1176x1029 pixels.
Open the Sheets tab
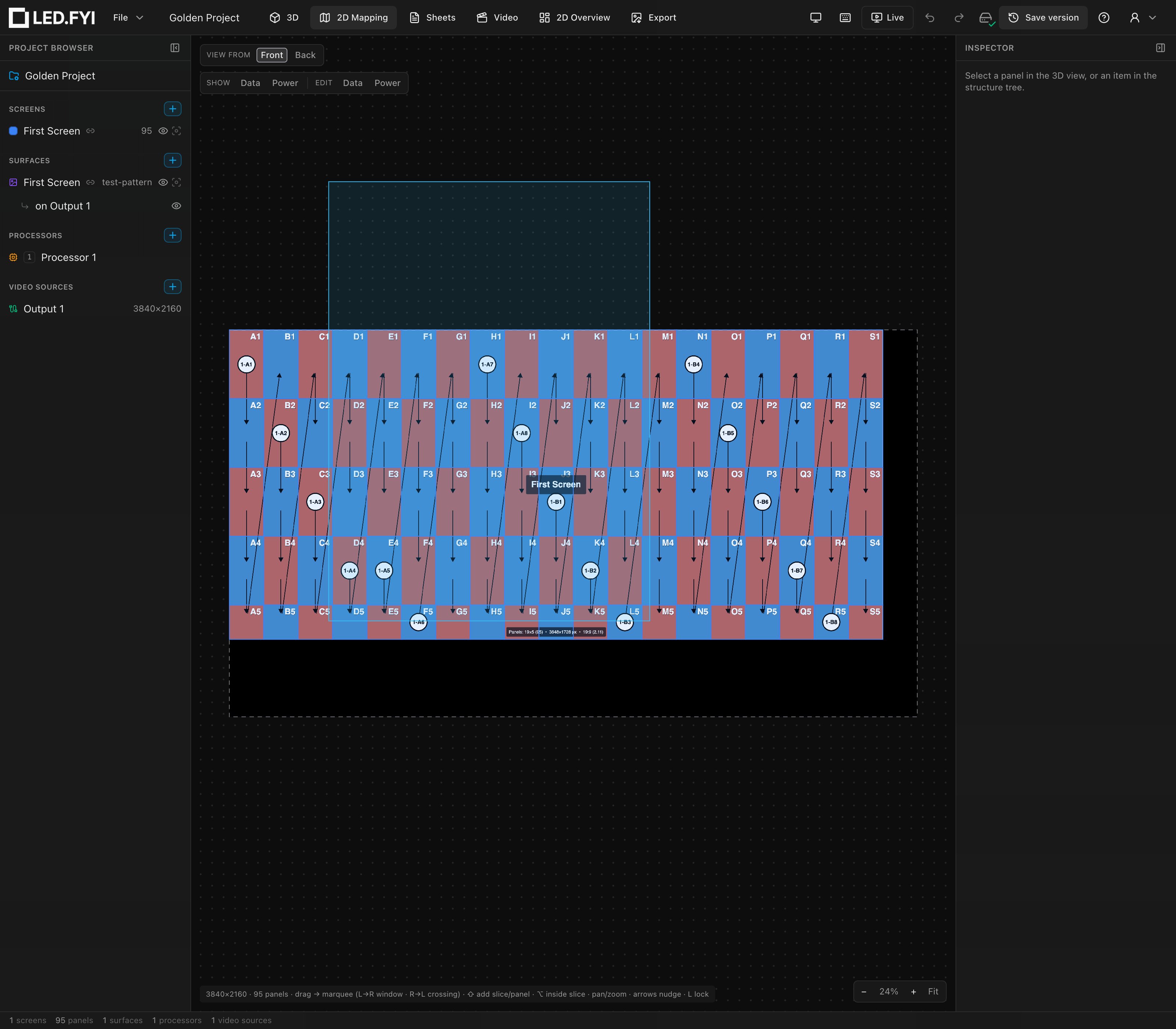(x=433, y=18)
